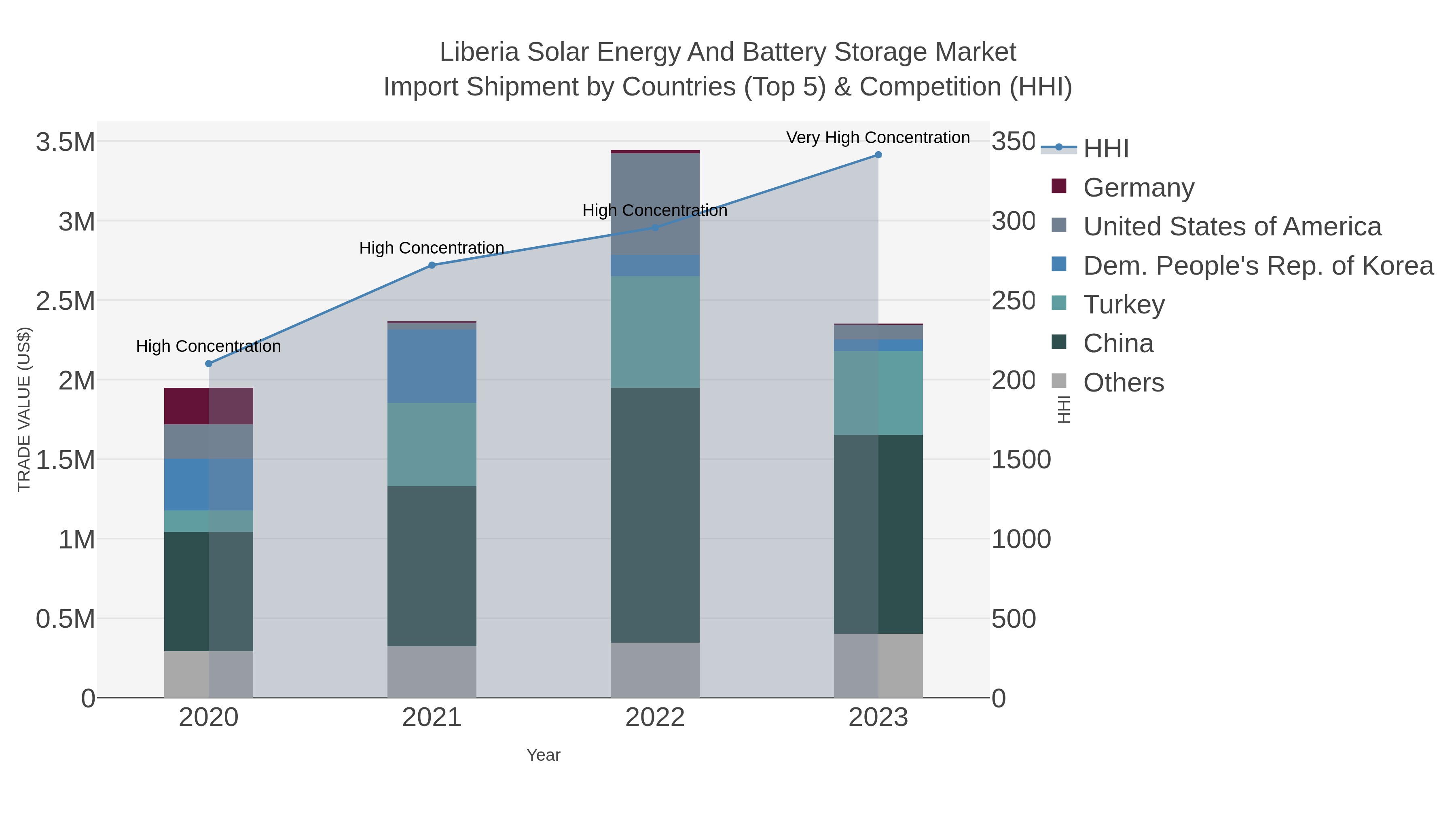Screen dimensions: 1456x819
Task: Click the Korea segment of 2021 bar
Action: [x=432, y=367]
